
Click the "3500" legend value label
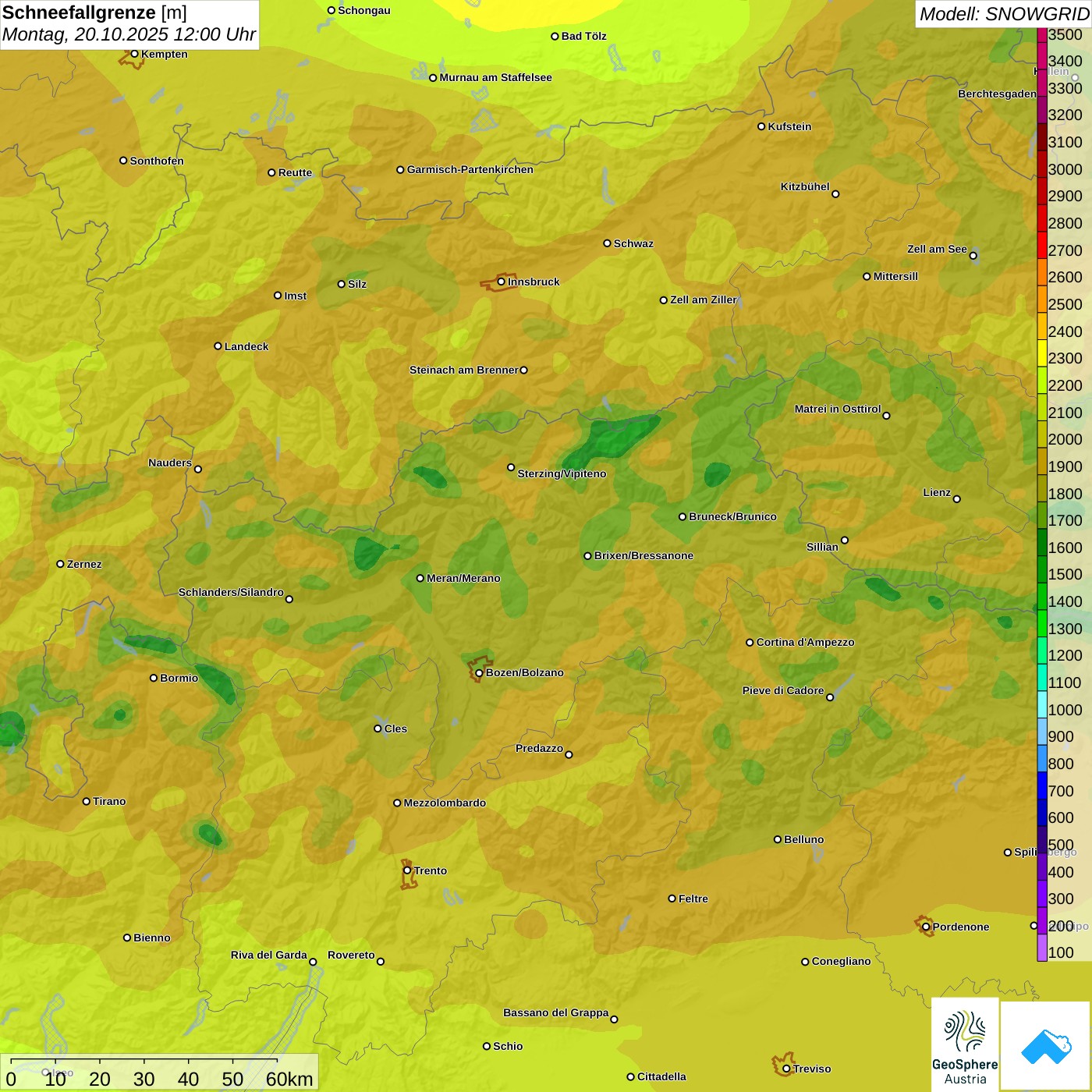click(1065, 34)
